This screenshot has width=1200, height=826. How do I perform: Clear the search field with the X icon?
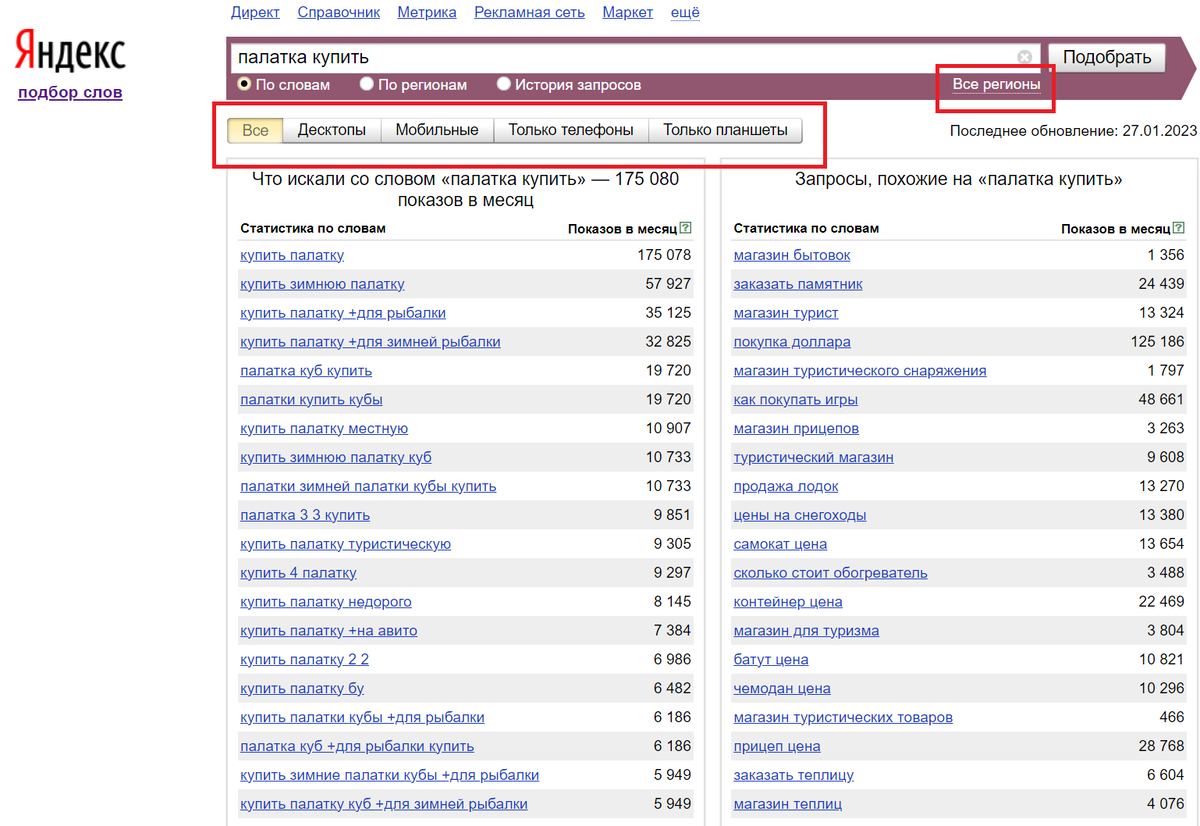(x=1025, y=57)
